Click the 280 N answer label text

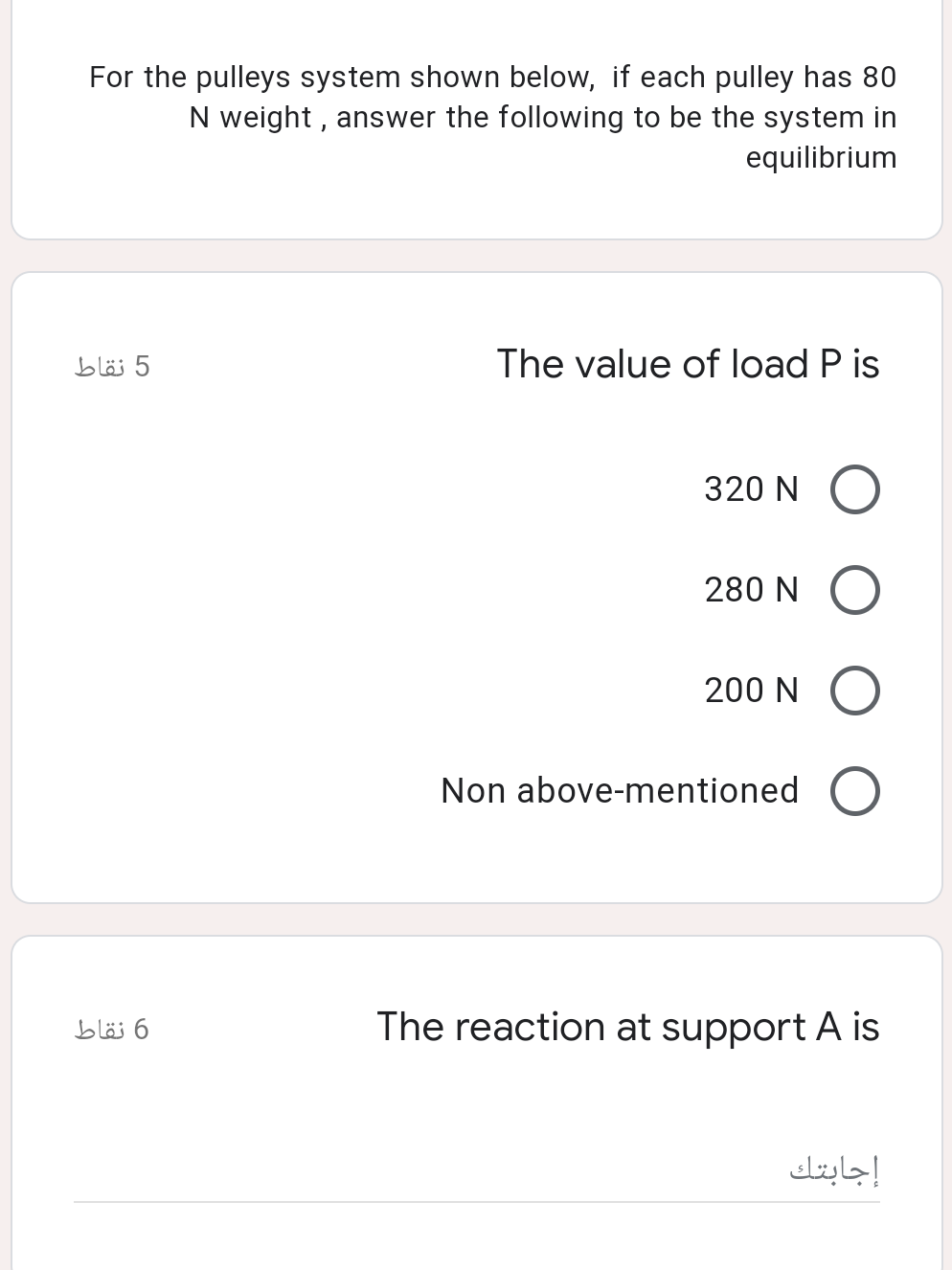point(751,590)
